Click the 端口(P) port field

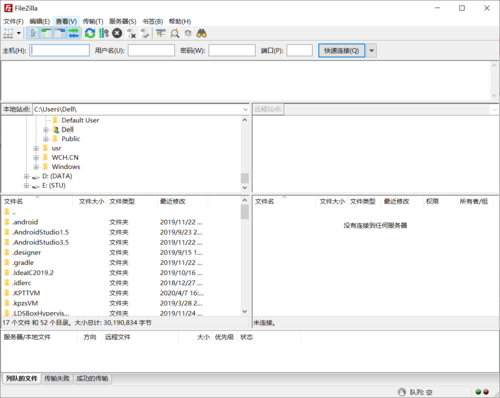coord(299,50)
